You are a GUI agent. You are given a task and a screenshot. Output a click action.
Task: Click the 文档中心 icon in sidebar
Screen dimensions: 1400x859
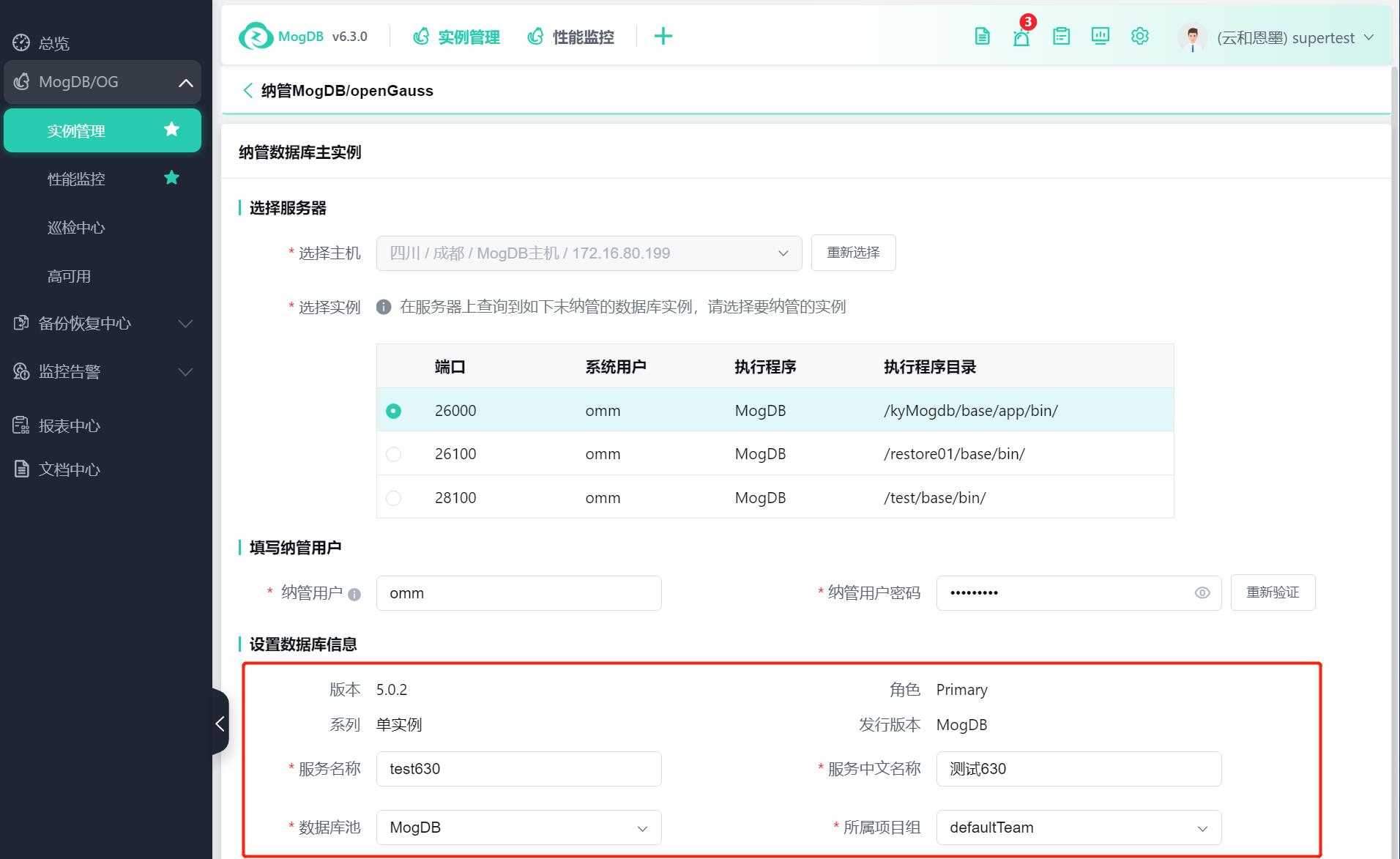21,469
